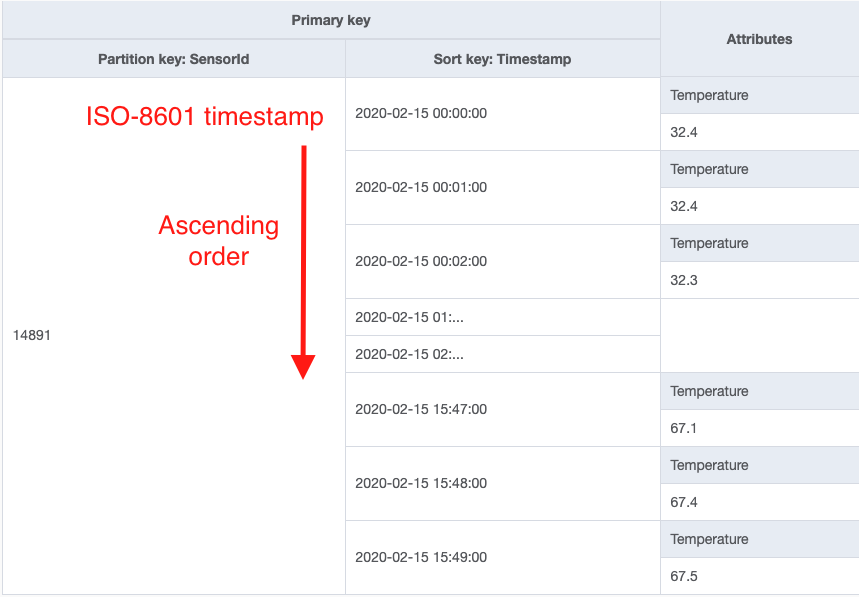859x597 pixels.
Task: Click timestamp 2020-02-15 00:01:00
Action: (419, 187)
